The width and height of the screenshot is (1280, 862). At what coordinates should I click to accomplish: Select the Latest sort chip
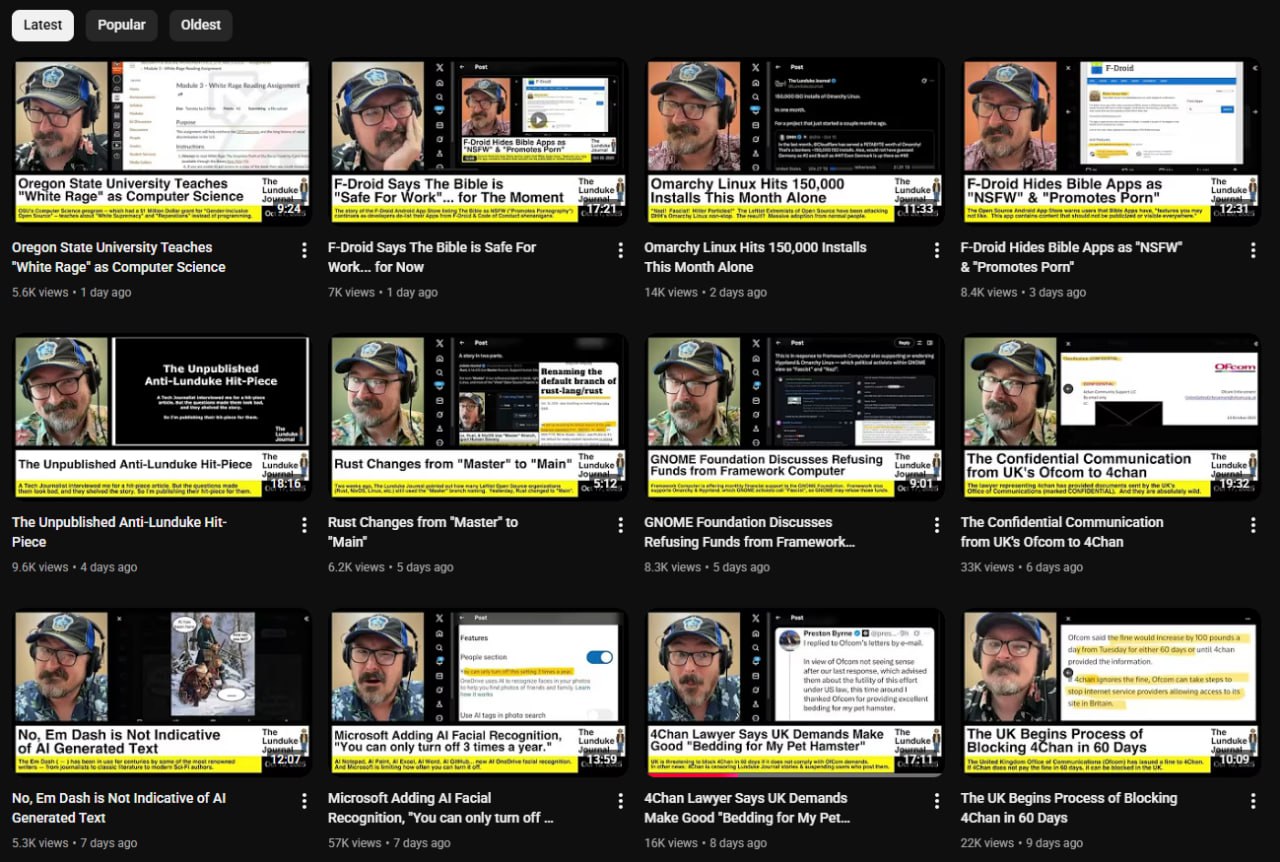pyautogui.click(x=42, y=25)
